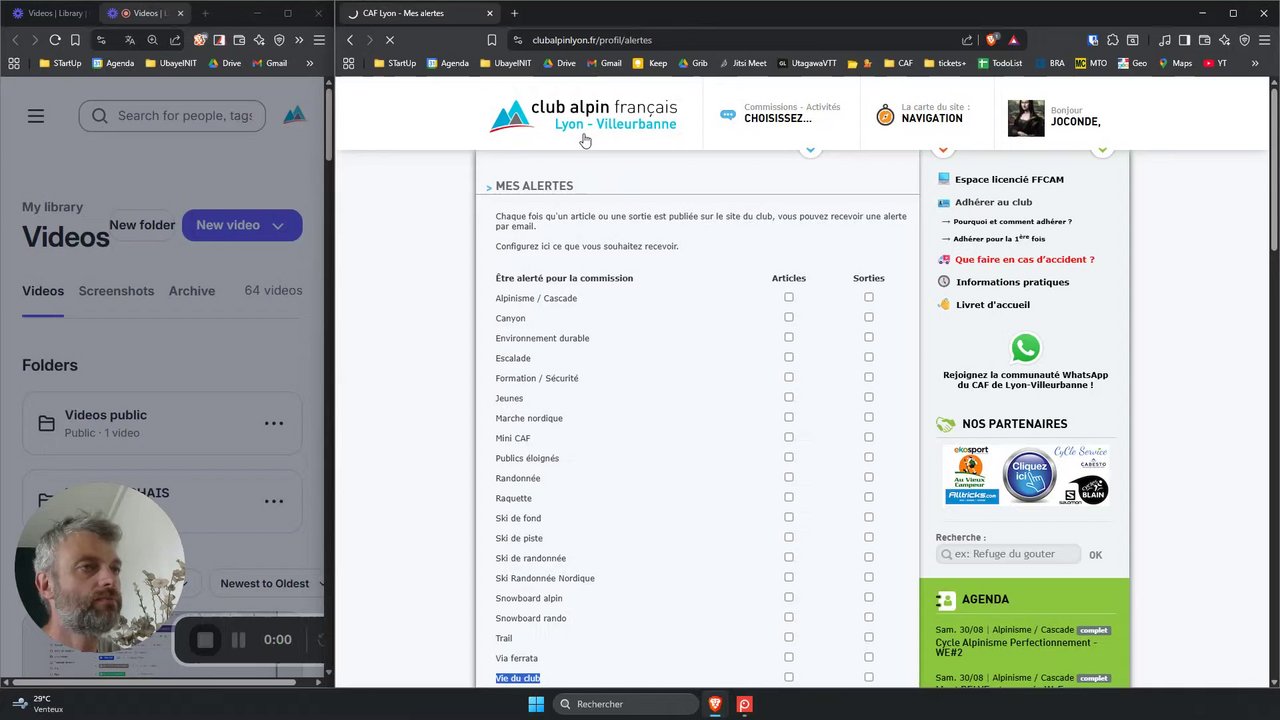Click share icon in left browser toolbar

[175, 40]
